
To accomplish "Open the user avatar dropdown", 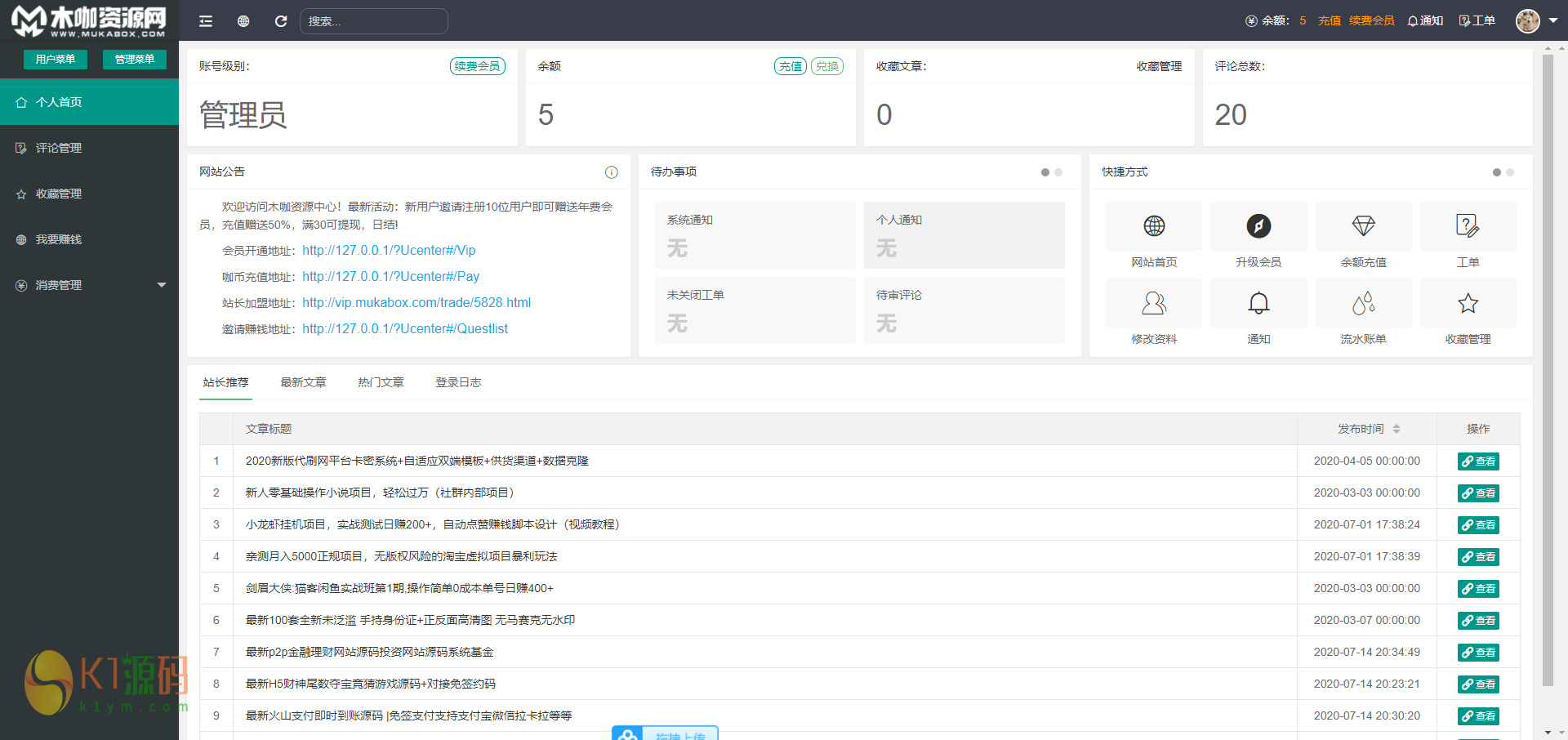I will click(x=1536, y=21).
